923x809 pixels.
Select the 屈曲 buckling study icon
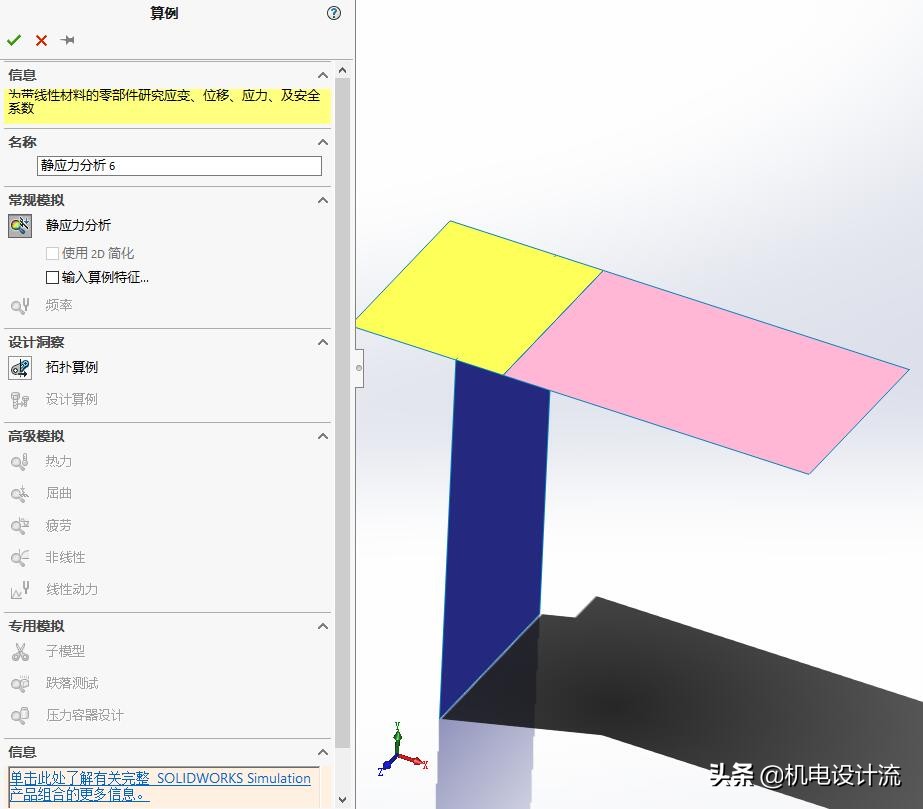tap(19, 493)
